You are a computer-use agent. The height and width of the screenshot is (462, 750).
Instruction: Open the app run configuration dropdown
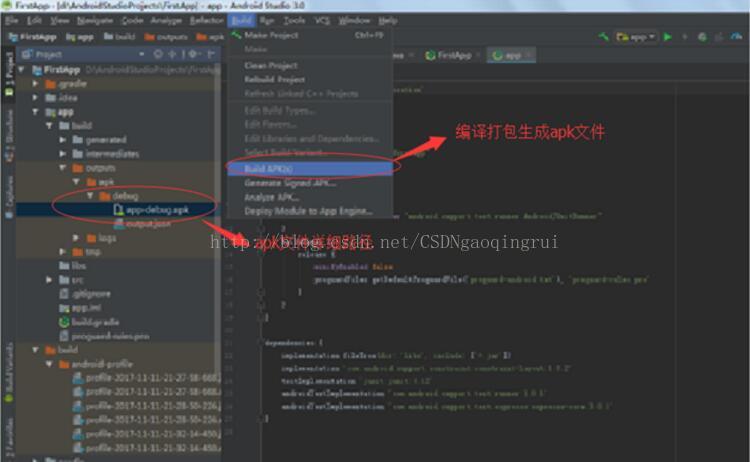click(x=636, y=36)
